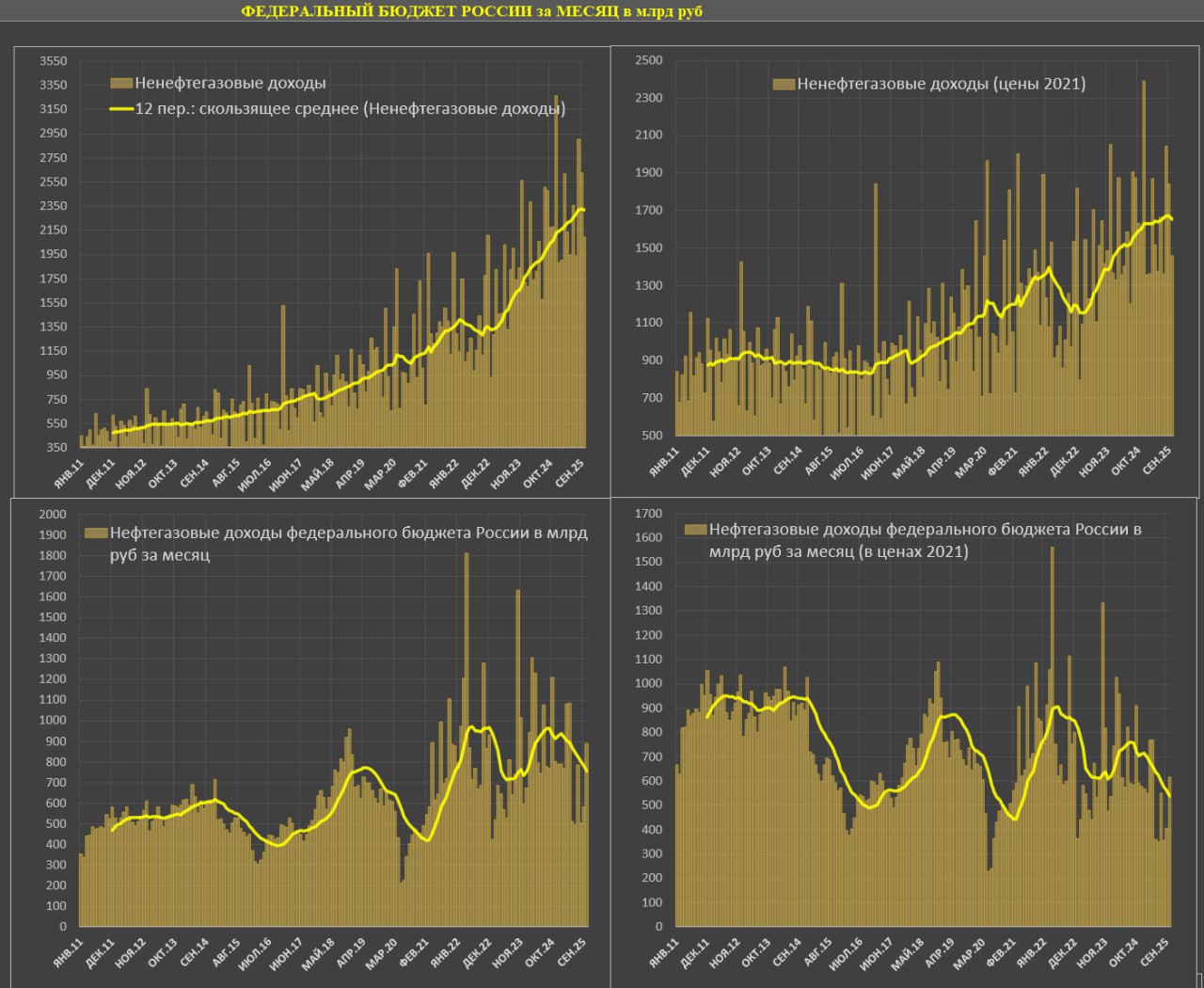Image resolution: width=1204 pixels, height=988 pixels.
Task: Click the 2500 value on the top-right axis
Action: click(x=649, y=60)
